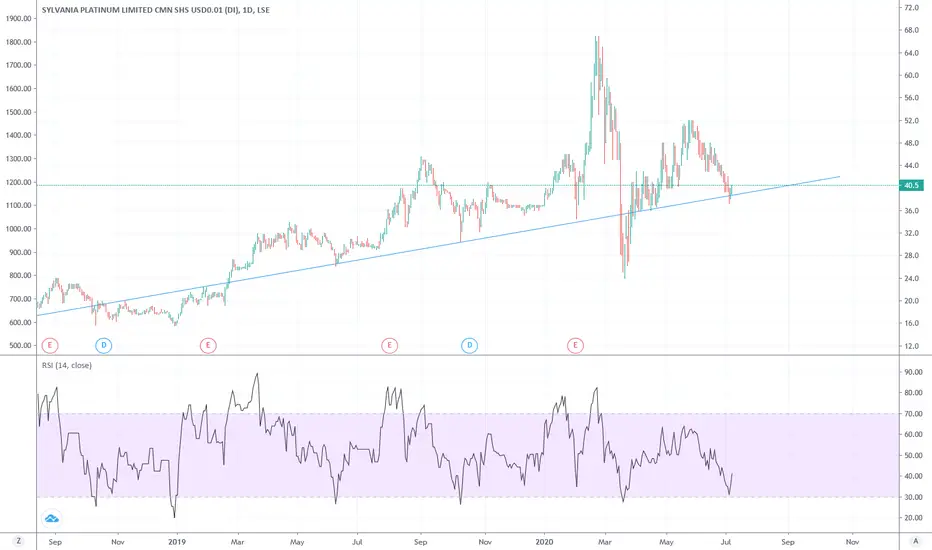Click the earnings E marker near Sep 2018
Viewport: 932px width, 550px height.
click(x=51, y=345)
